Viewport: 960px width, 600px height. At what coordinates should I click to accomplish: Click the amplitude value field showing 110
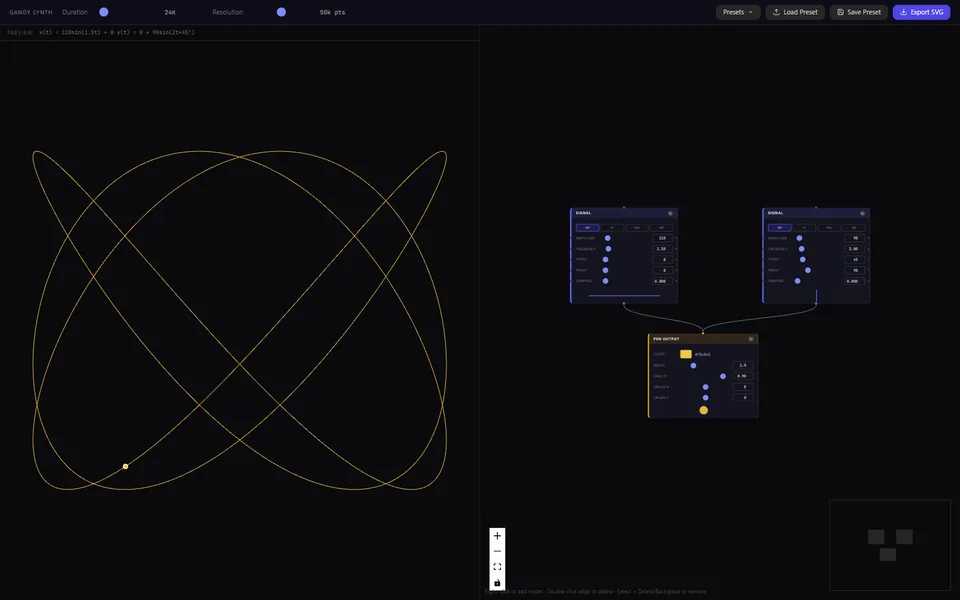pyautogui.click(x=662, y=238)
